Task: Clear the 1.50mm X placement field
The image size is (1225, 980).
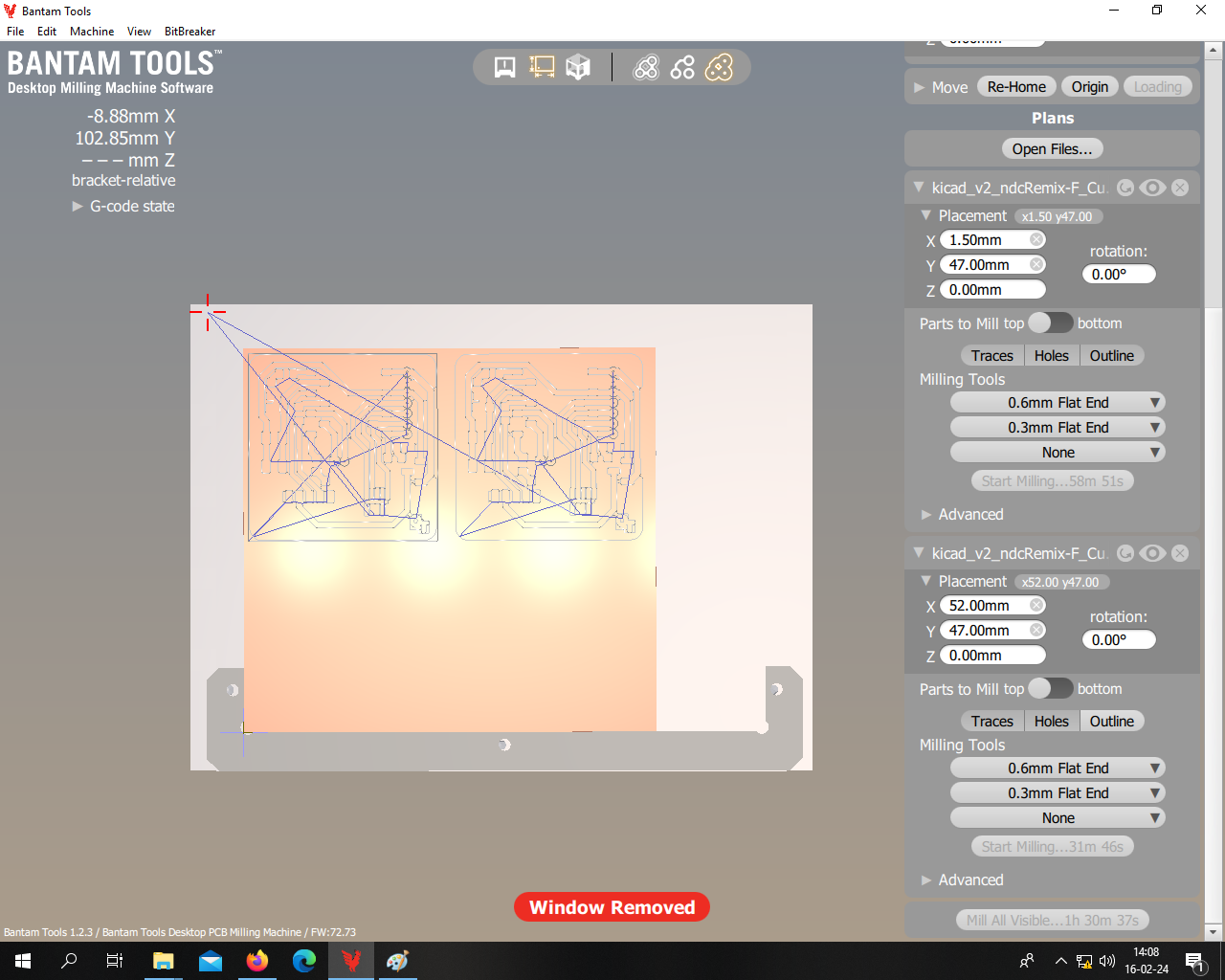Action: click(1036, 240)
